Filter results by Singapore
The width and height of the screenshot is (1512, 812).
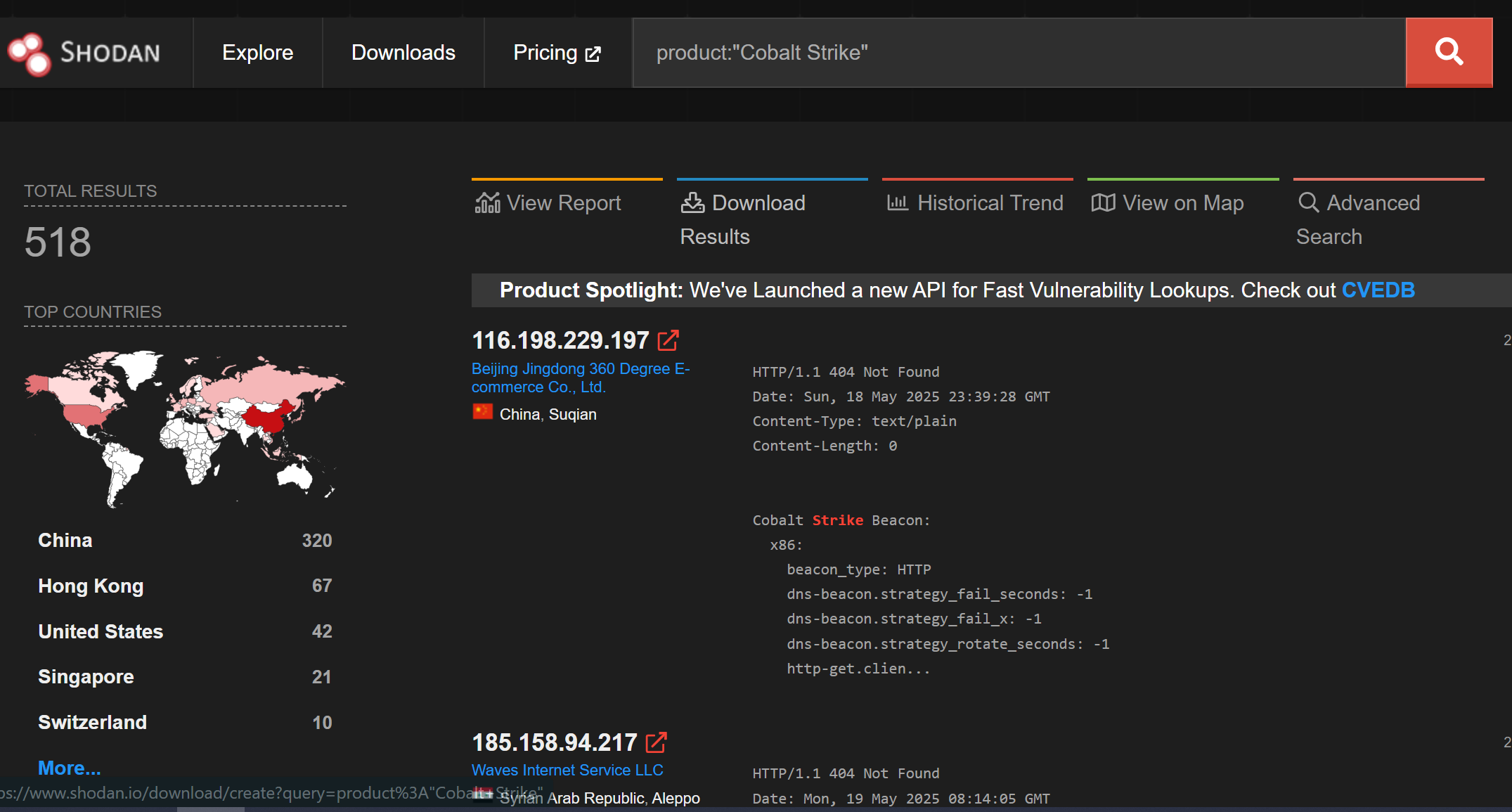click(86, 676)
